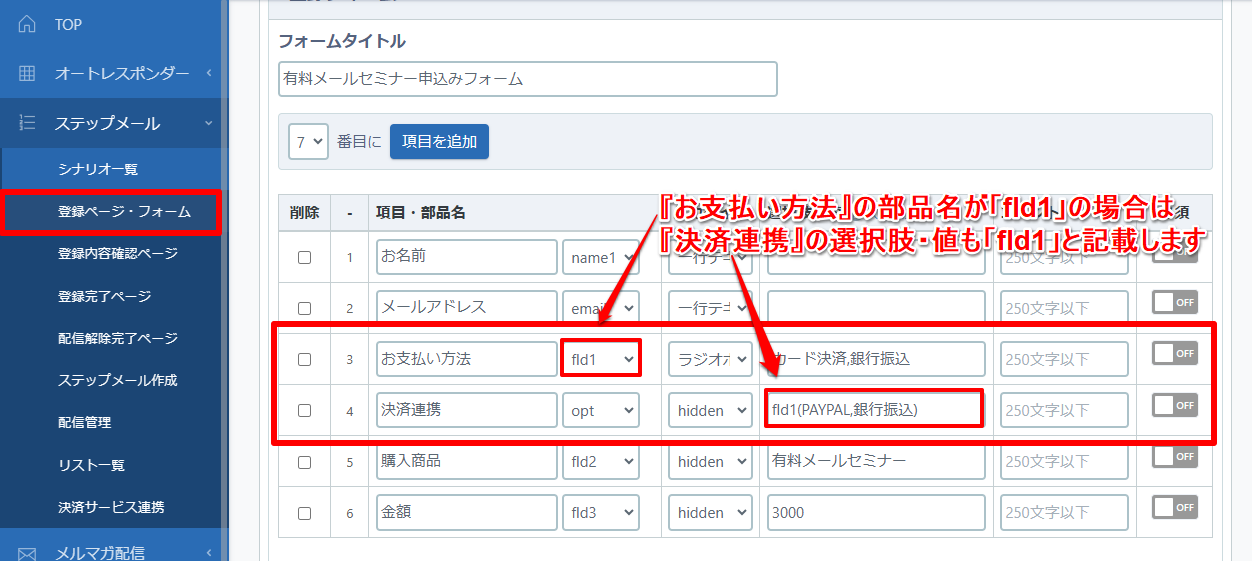Collapse the ステップメール menu chevron
1252x561 pixels.
208,123
